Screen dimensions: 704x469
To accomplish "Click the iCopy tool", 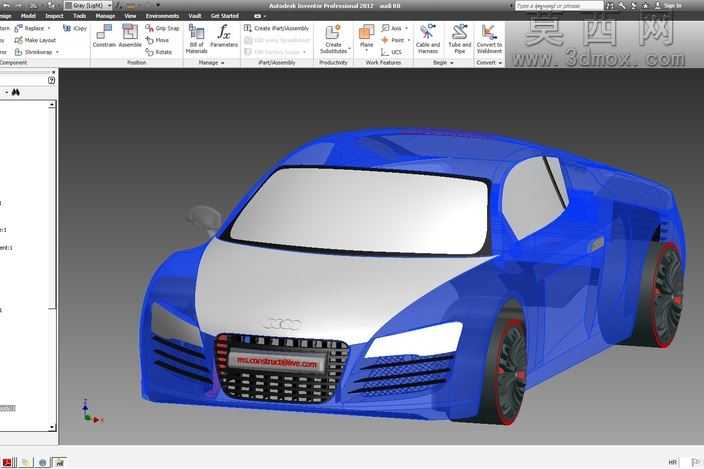I will (x=75, y=28).
